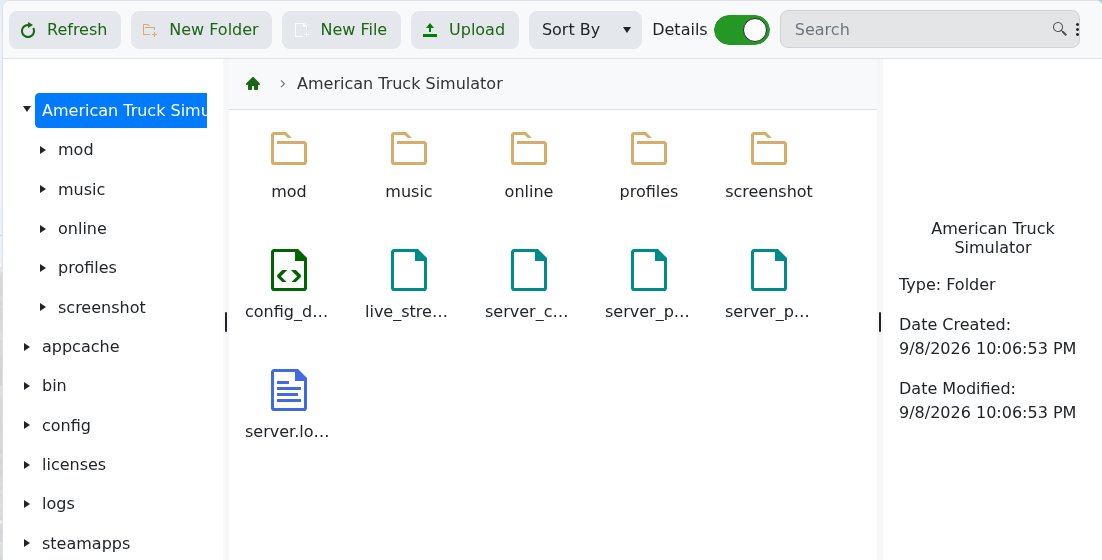Go to home via breadcrumb house icon
Viewport: 1102px width, 560px height.
253,84
